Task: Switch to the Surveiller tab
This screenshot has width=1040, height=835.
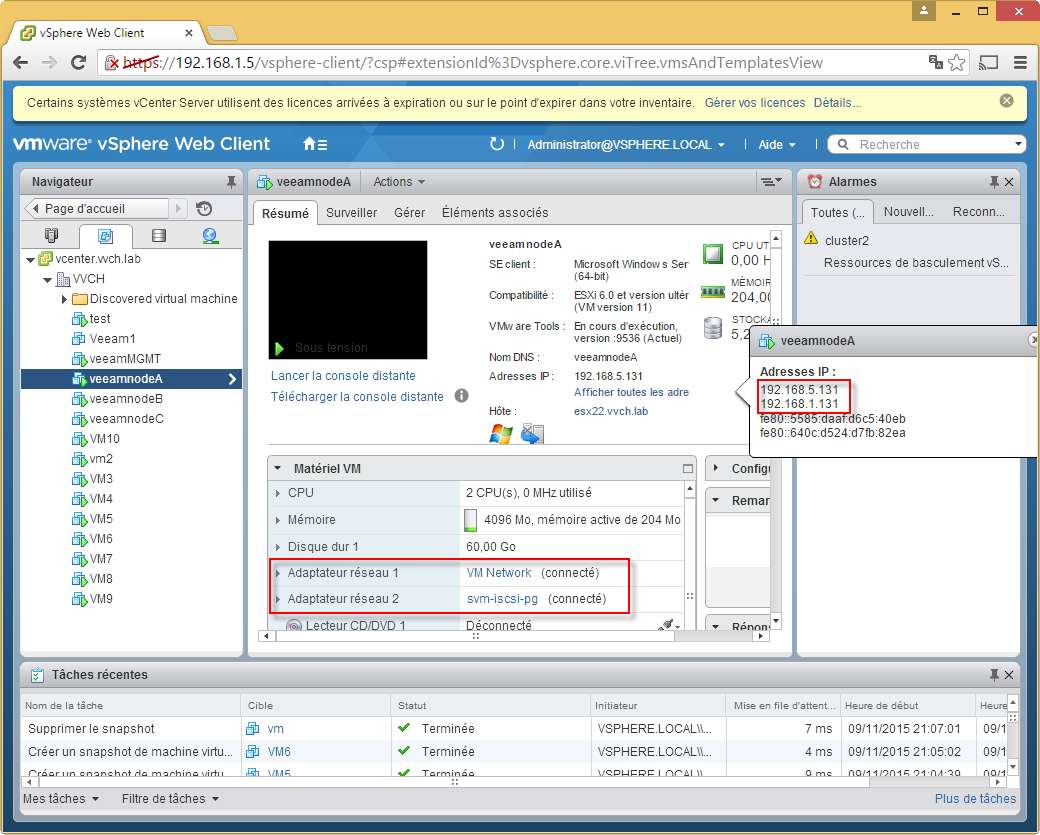Action: tap(352, 213)
